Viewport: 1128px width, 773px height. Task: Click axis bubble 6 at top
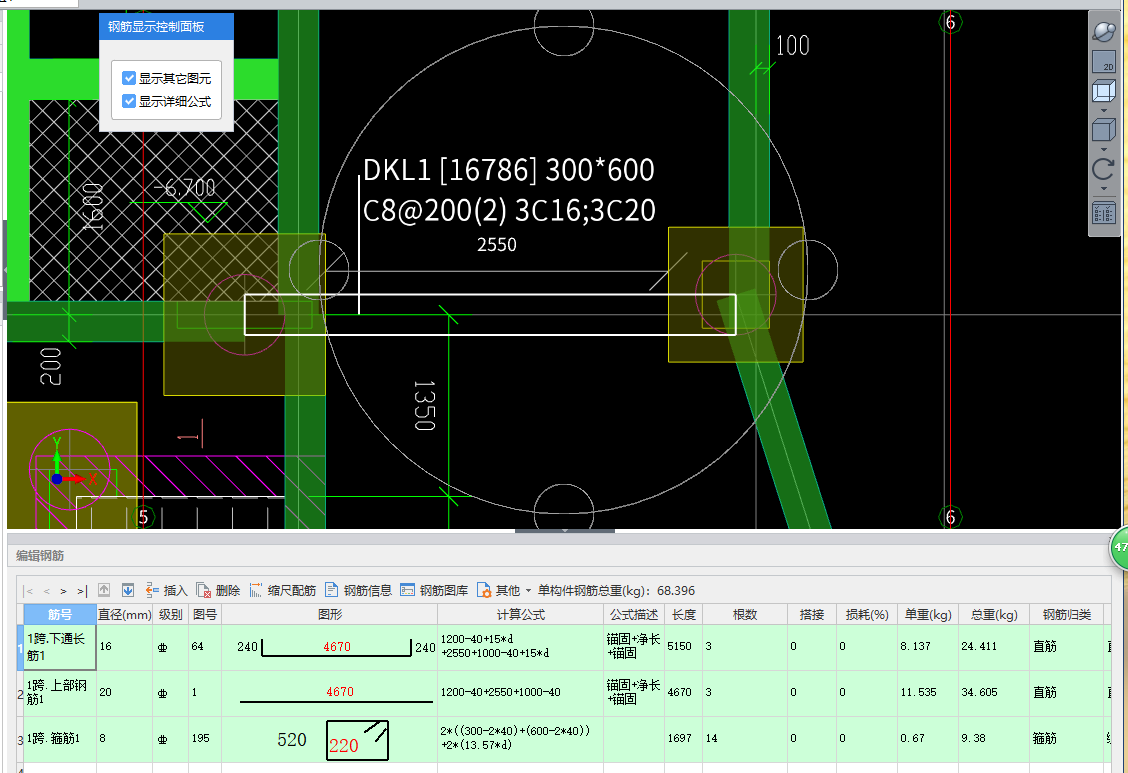(x=950, y=22)
